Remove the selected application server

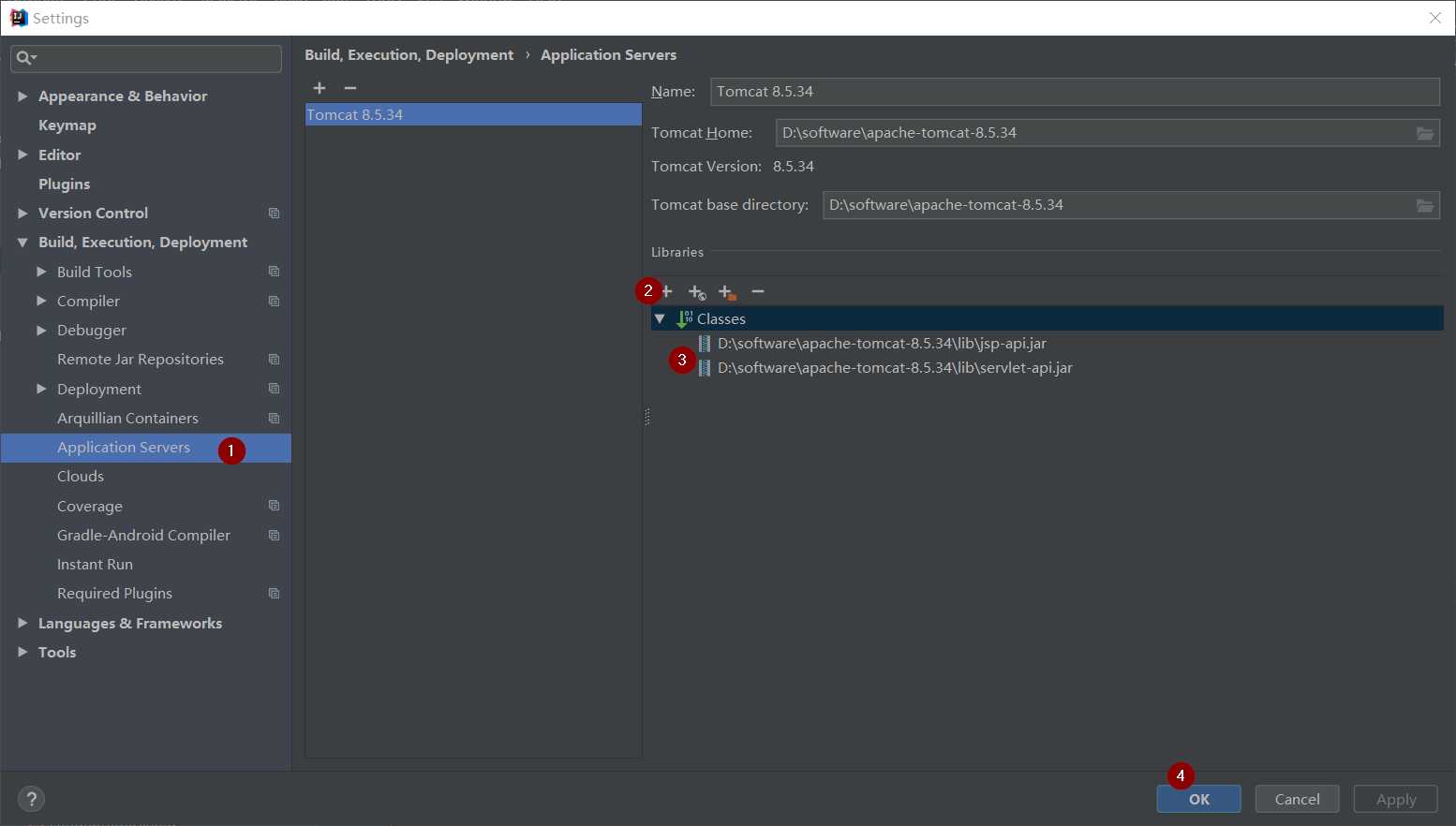point(350,88)
